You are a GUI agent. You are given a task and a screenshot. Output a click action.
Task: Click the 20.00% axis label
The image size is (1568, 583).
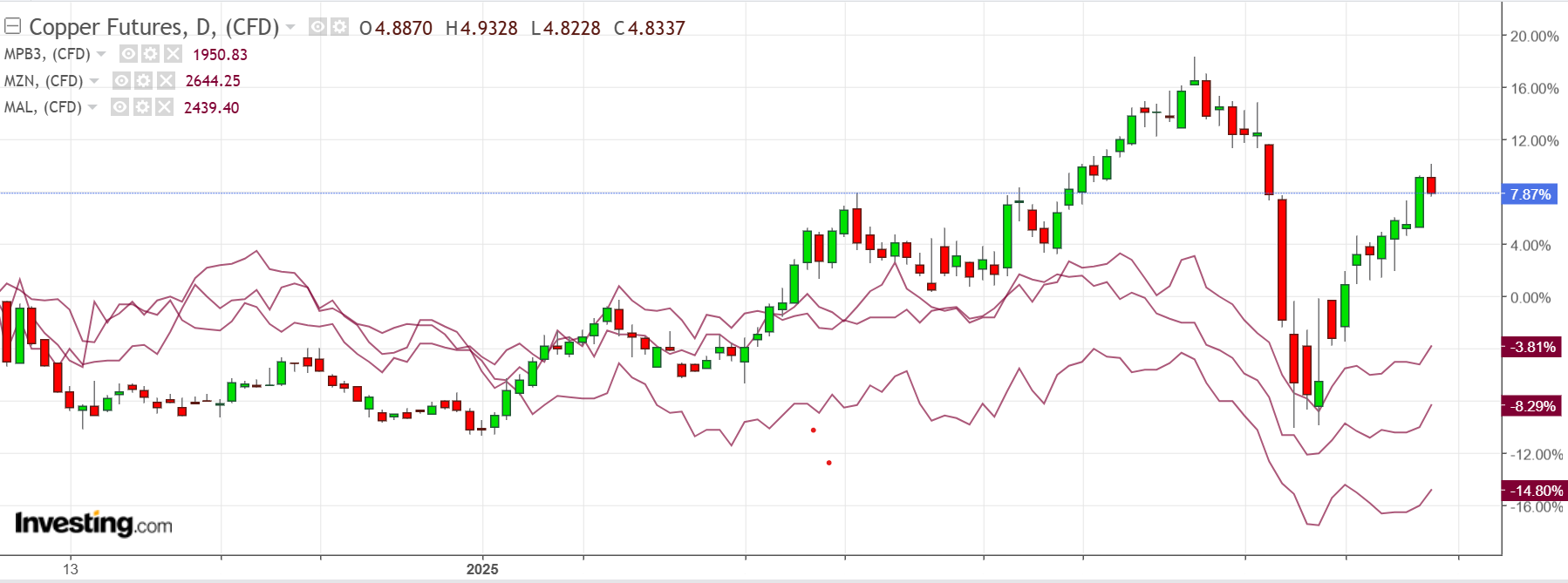coord(1535,37)
